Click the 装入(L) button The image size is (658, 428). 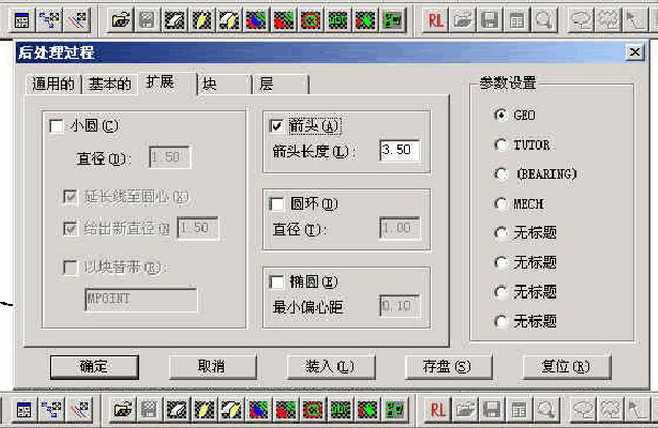[330, 367]
